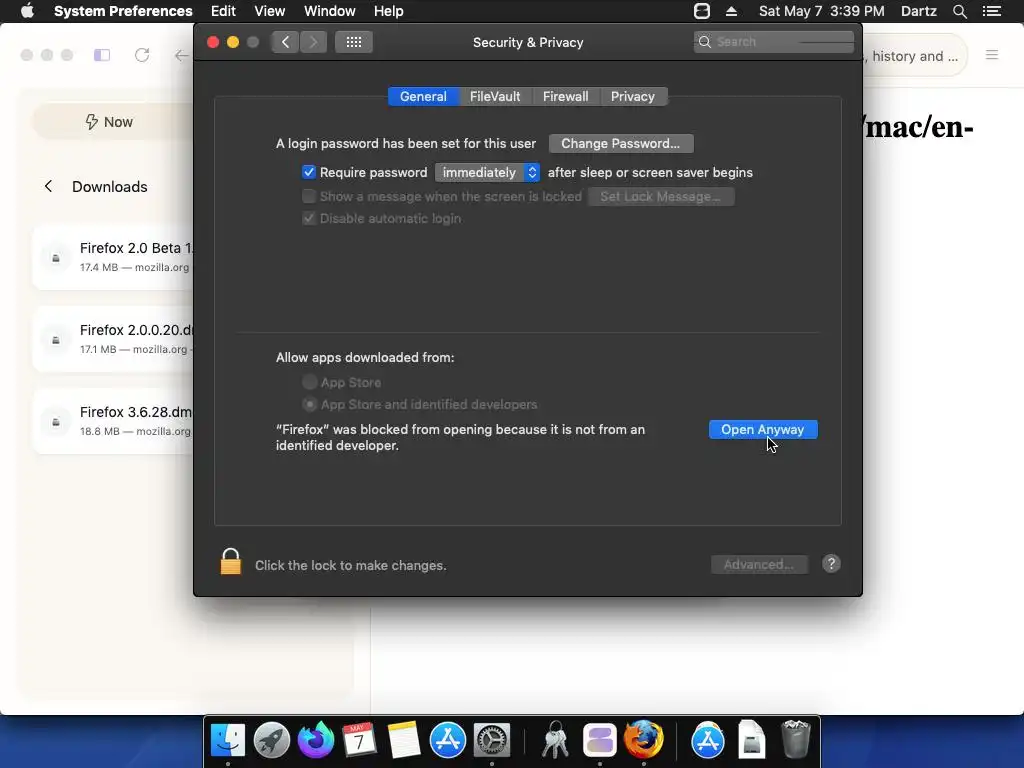The width and height of the screenshot is (1024, 768).
Task: Click Set Lock Message button
Action: pyautogui.click(x=661, y=197)
